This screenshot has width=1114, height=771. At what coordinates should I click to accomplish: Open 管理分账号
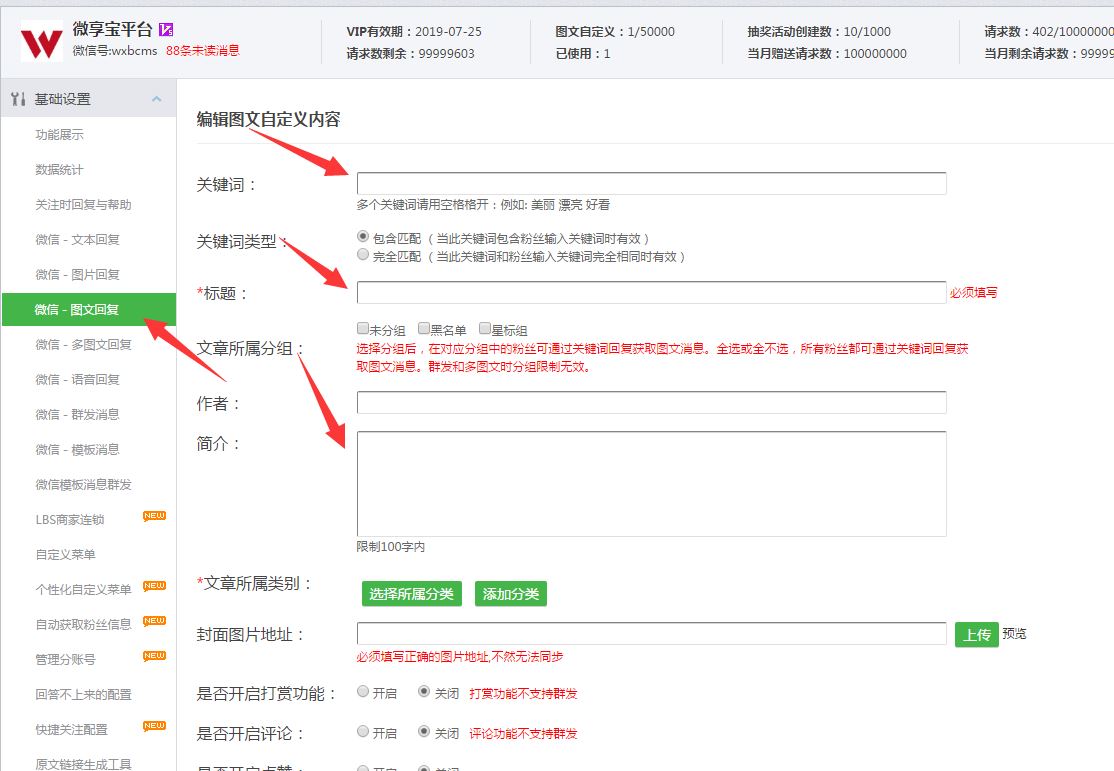pyautogui.click(x=65, y=659)
